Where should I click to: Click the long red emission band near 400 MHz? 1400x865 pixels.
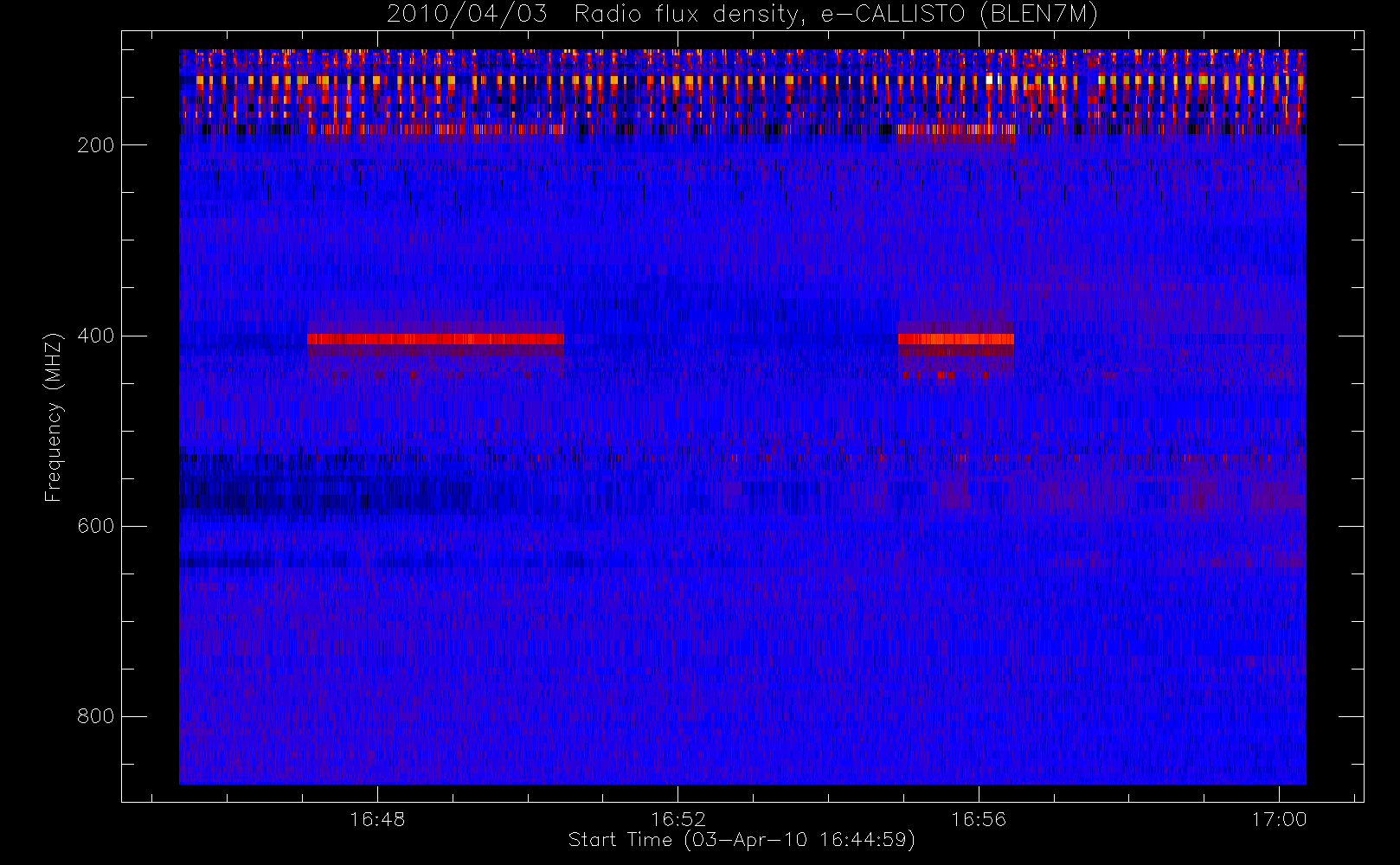435,339
